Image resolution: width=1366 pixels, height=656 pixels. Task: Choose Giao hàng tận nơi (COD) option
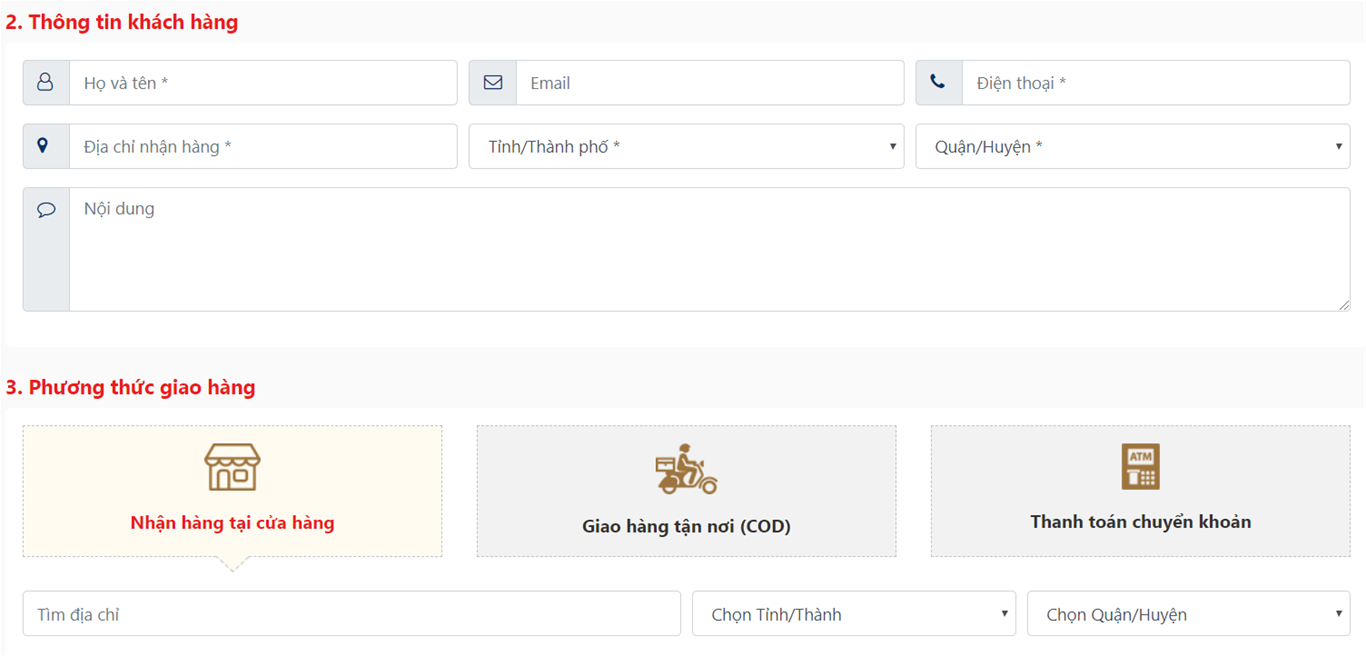(x=686, y=526)
